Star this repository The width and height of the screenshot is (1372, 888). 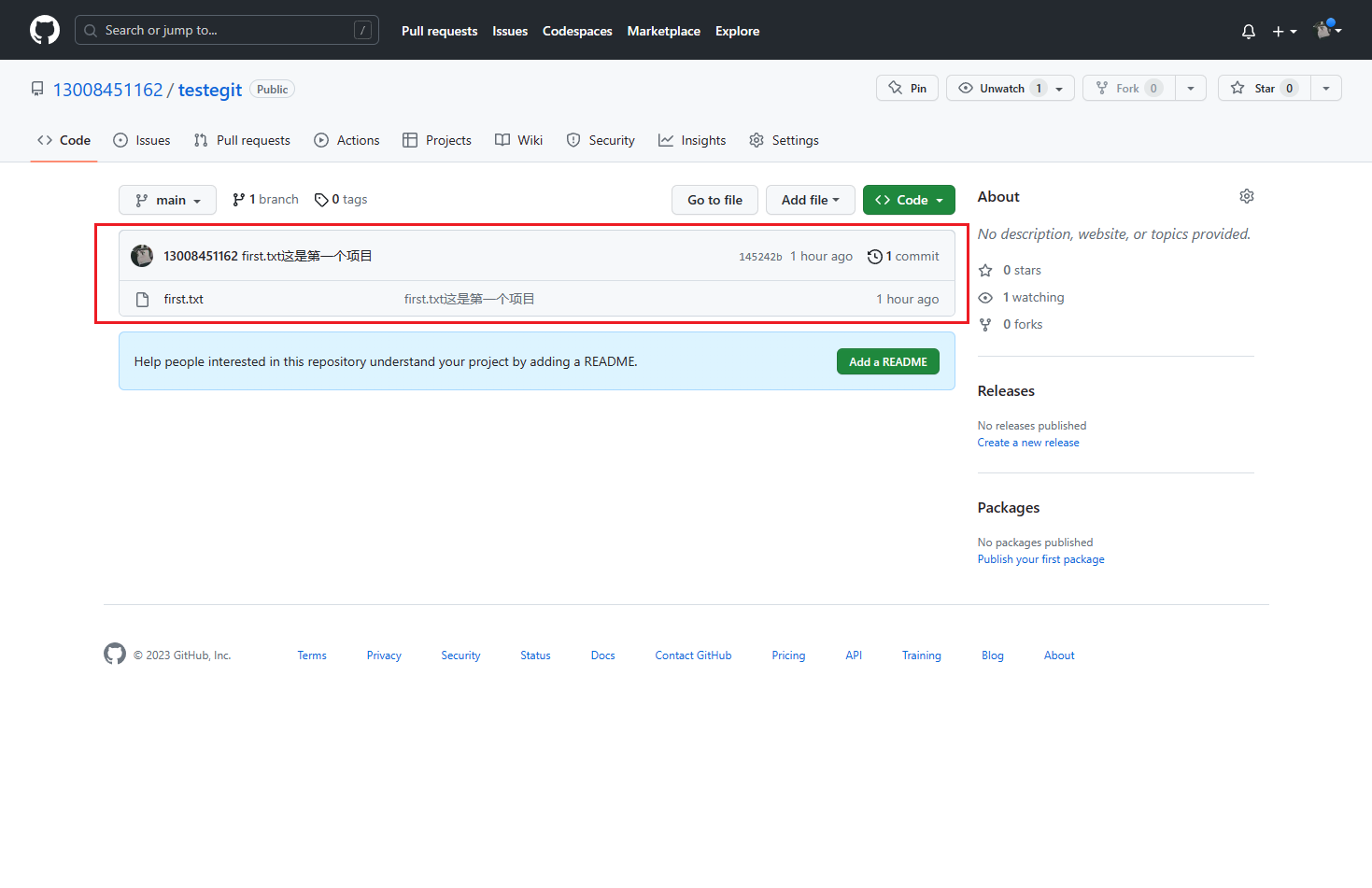1264,88
